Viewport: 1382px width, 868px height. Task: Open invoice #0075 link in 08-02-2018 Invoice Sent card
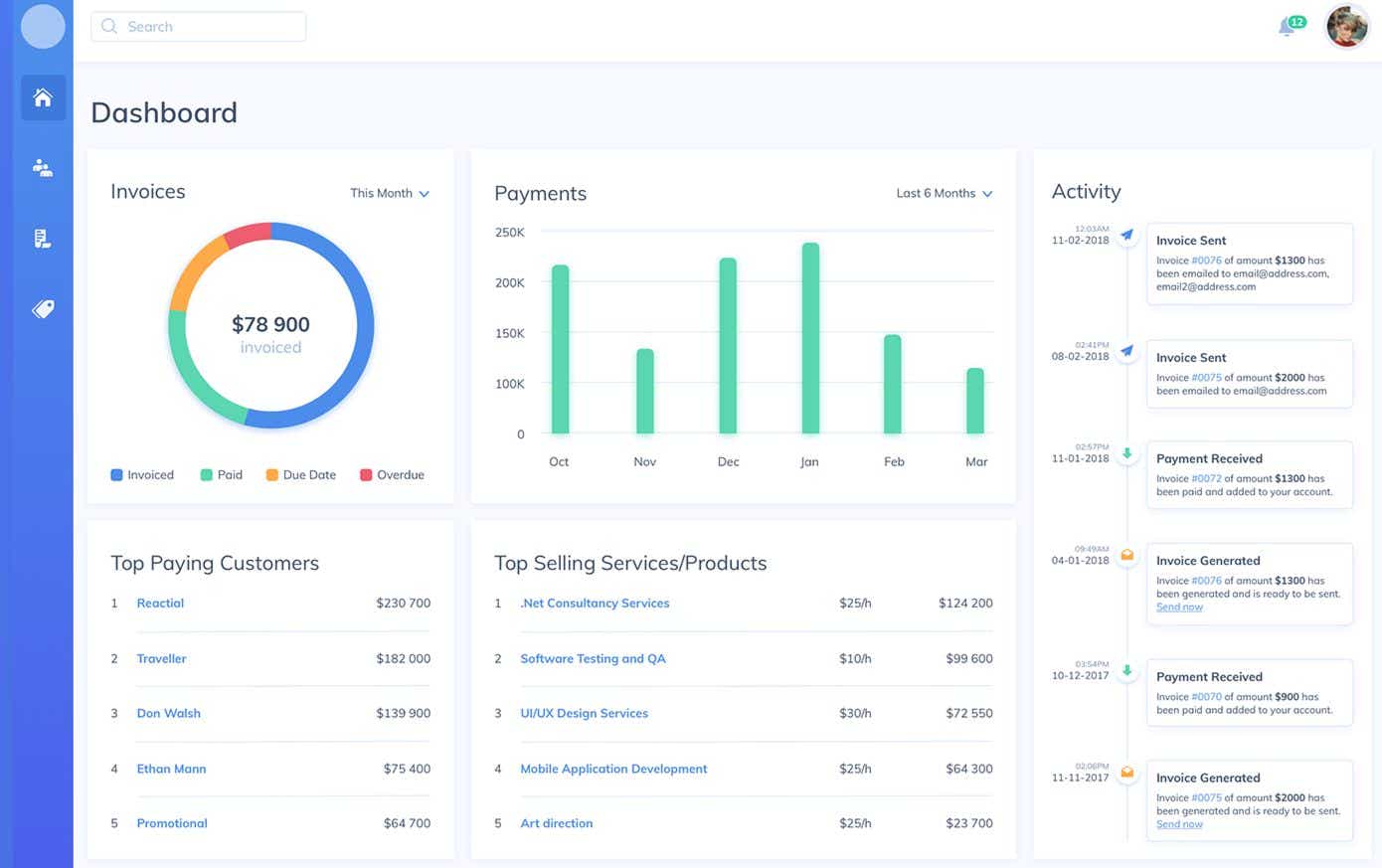coord(1206,378)
